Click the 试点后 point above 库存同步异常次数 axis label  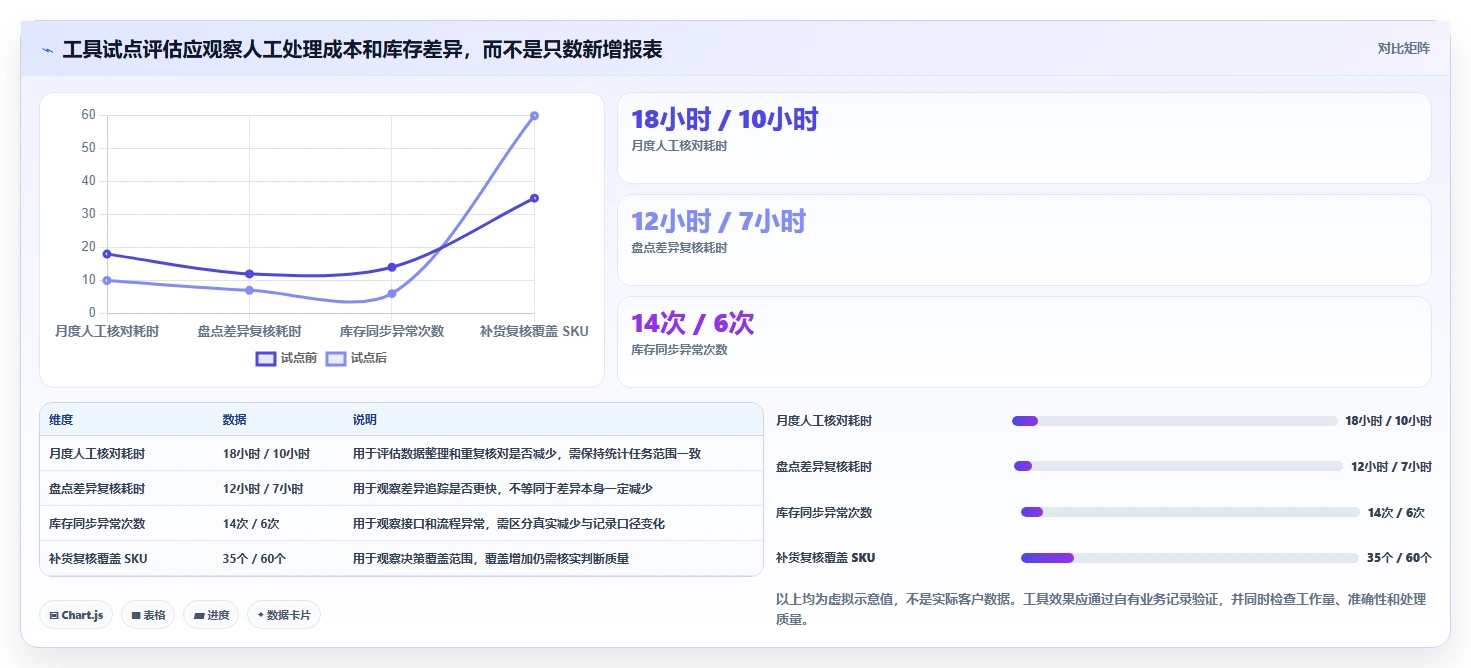point(392,294)
